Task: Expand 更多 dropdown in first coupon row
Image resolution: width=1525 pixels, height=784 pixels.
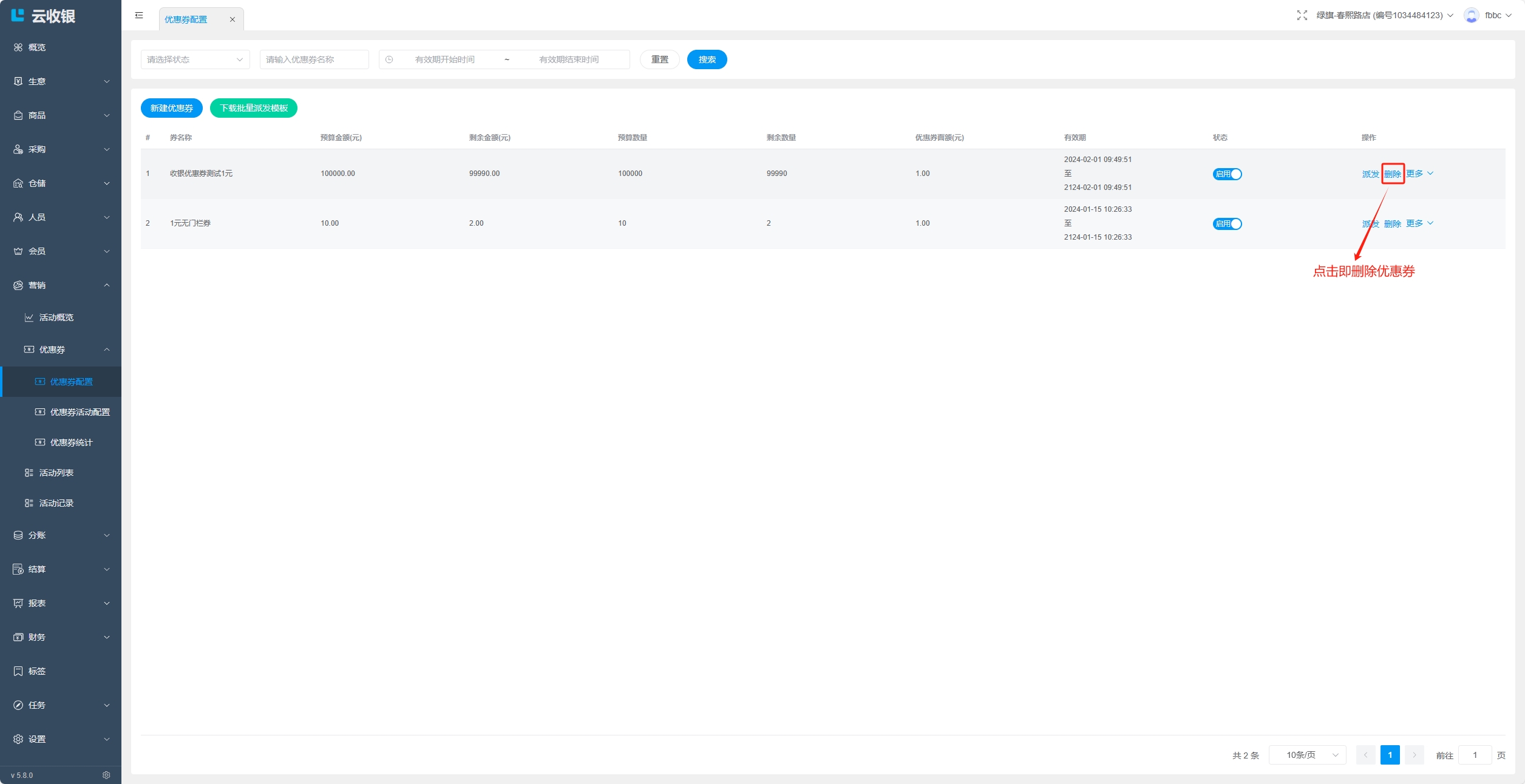Action: point(1419,174)
